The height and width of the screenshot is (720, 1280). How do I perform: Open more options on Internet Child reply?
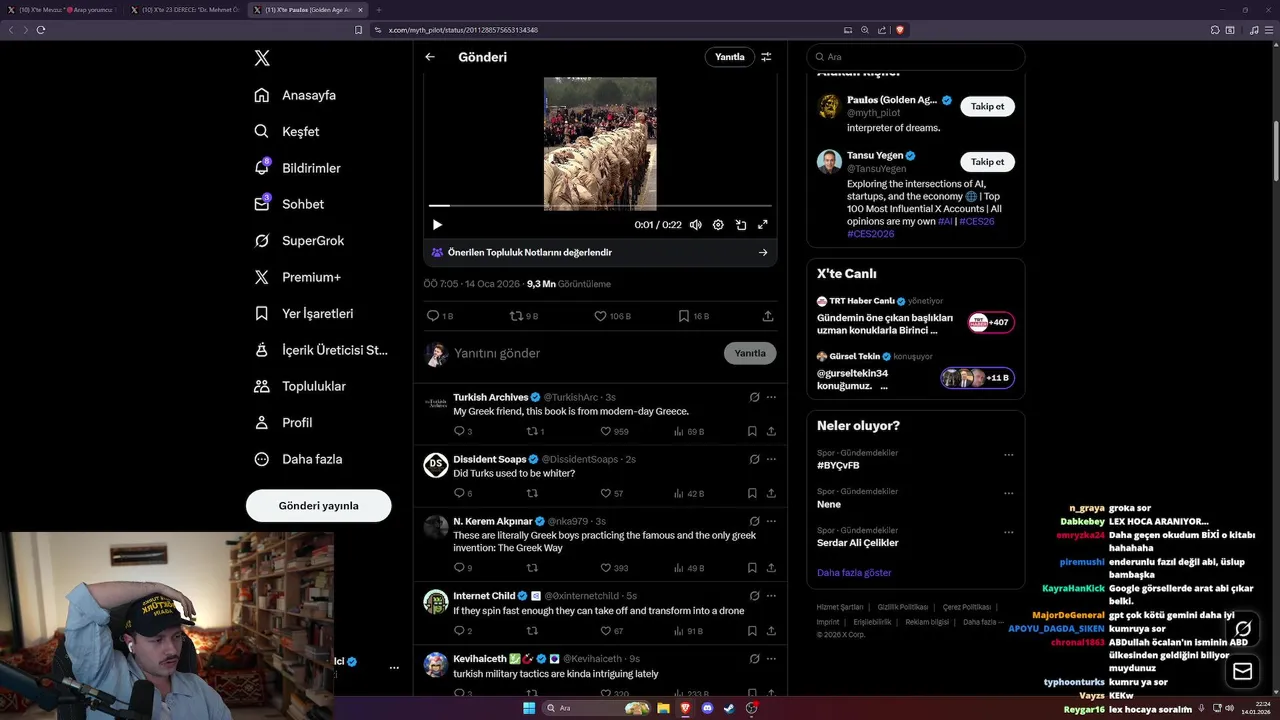(771, 596)
